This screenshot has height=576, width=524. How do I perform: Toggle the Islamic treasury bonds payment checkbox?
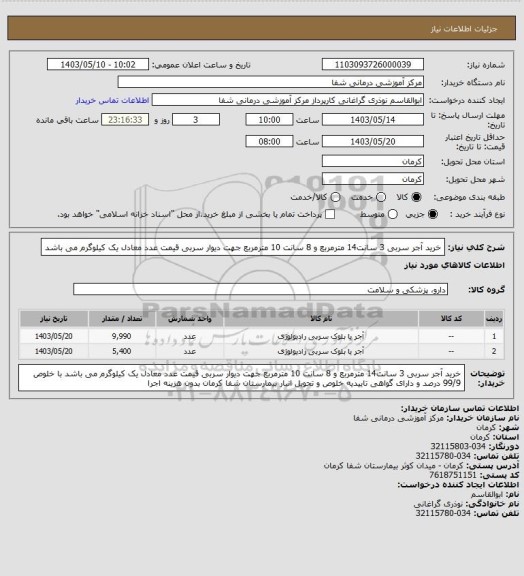[330, 214]
